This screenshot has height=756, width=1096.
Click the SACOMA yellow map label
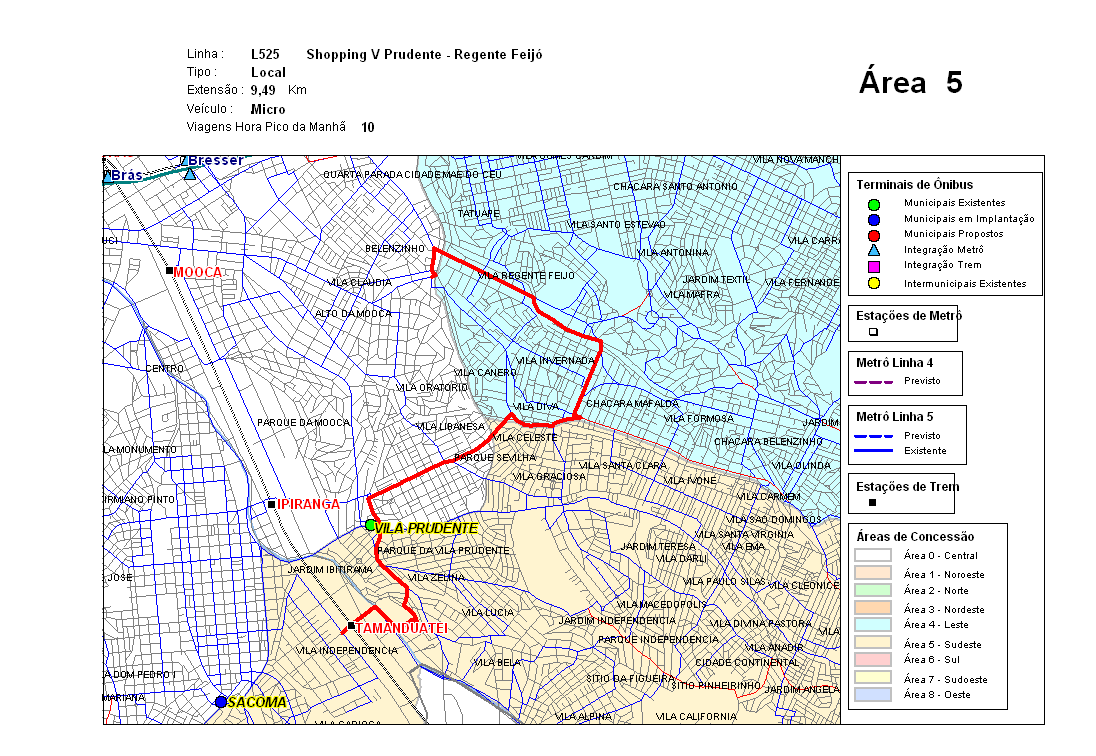(x=257, y=702)
